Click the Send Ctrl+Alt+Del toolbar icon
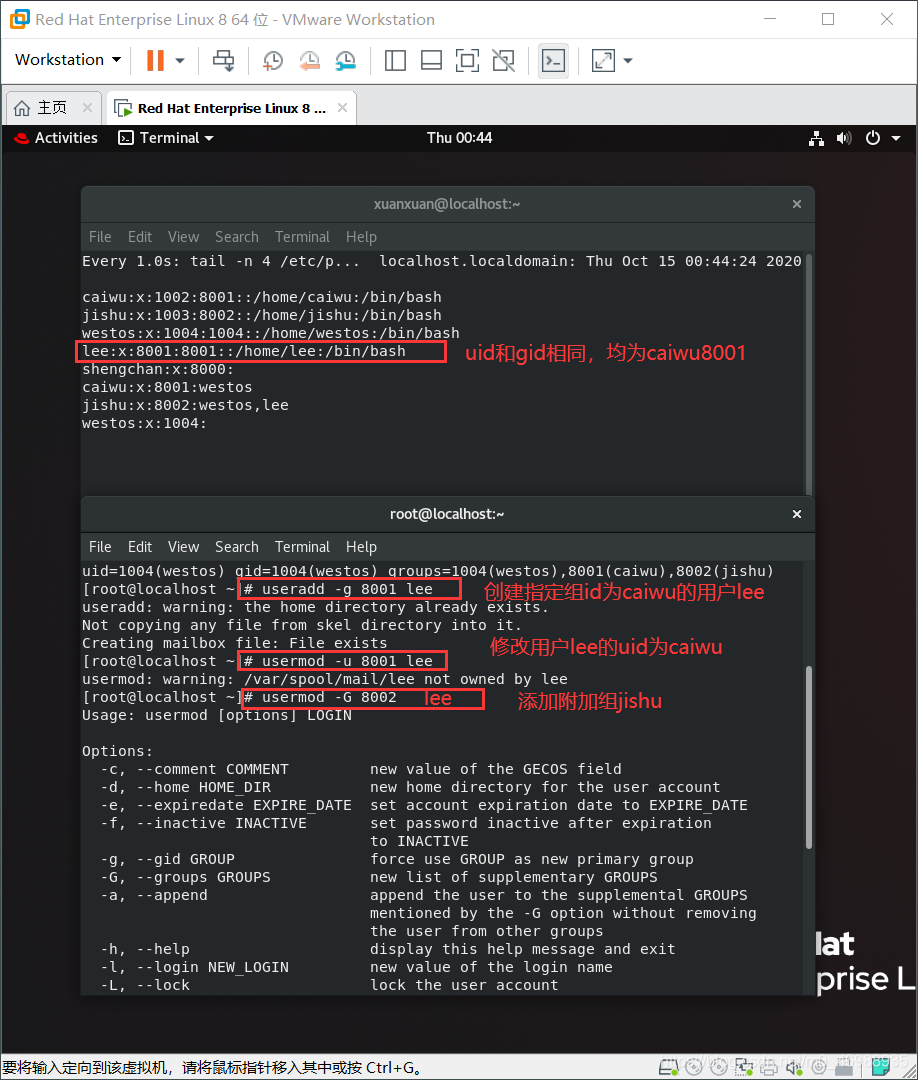The image size is (918, 1080). coord(223,61)
